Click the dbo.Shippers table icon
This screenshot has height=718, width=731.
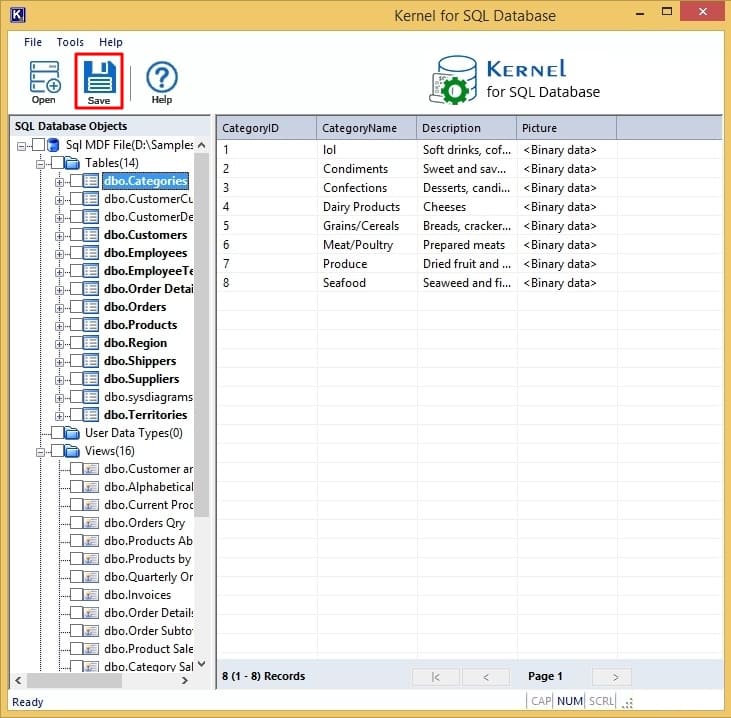coord(91,361)
